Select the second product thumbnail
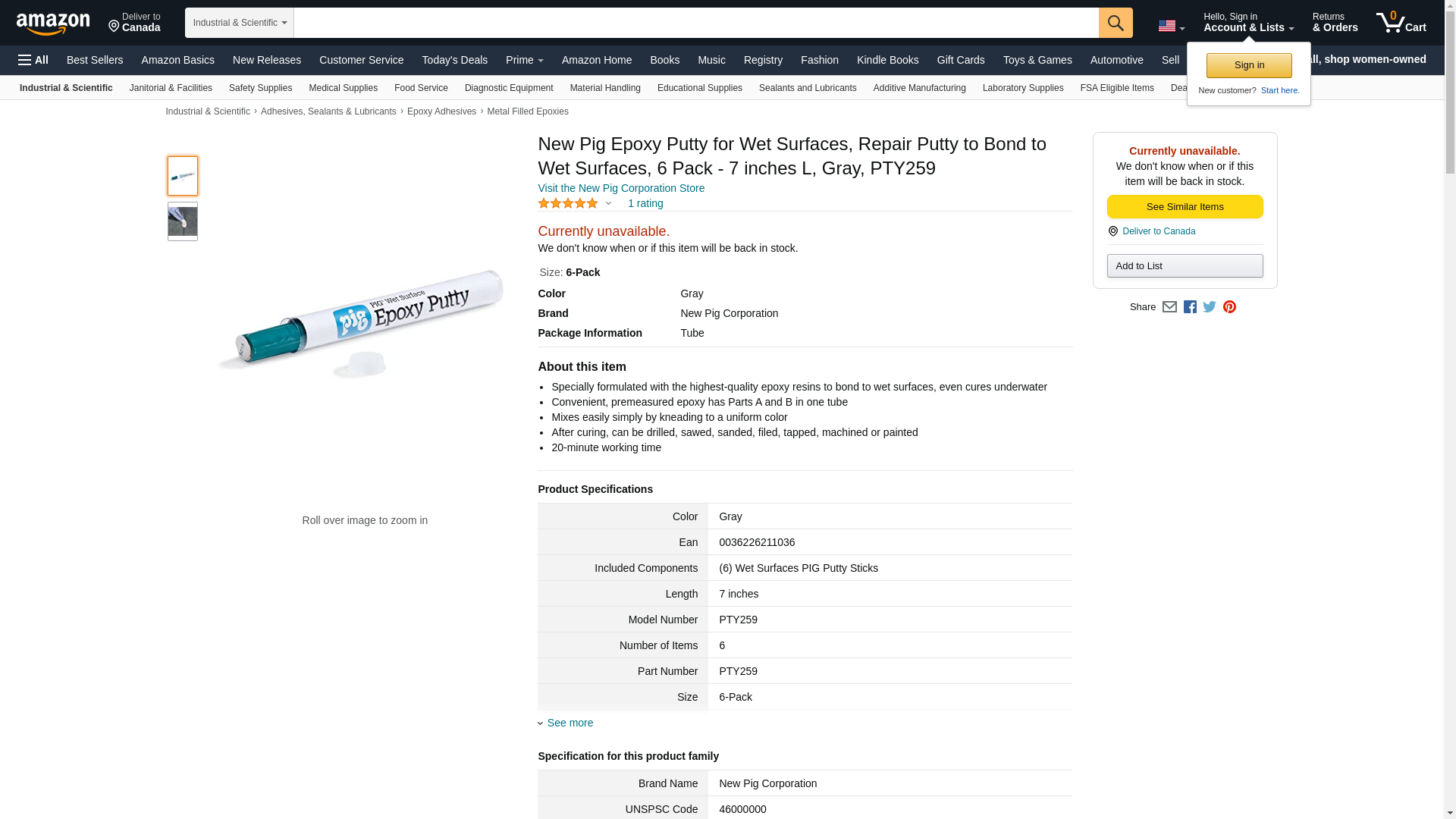Image resolution: width=1456 pixels, height=819 pixels. point(183,221)
